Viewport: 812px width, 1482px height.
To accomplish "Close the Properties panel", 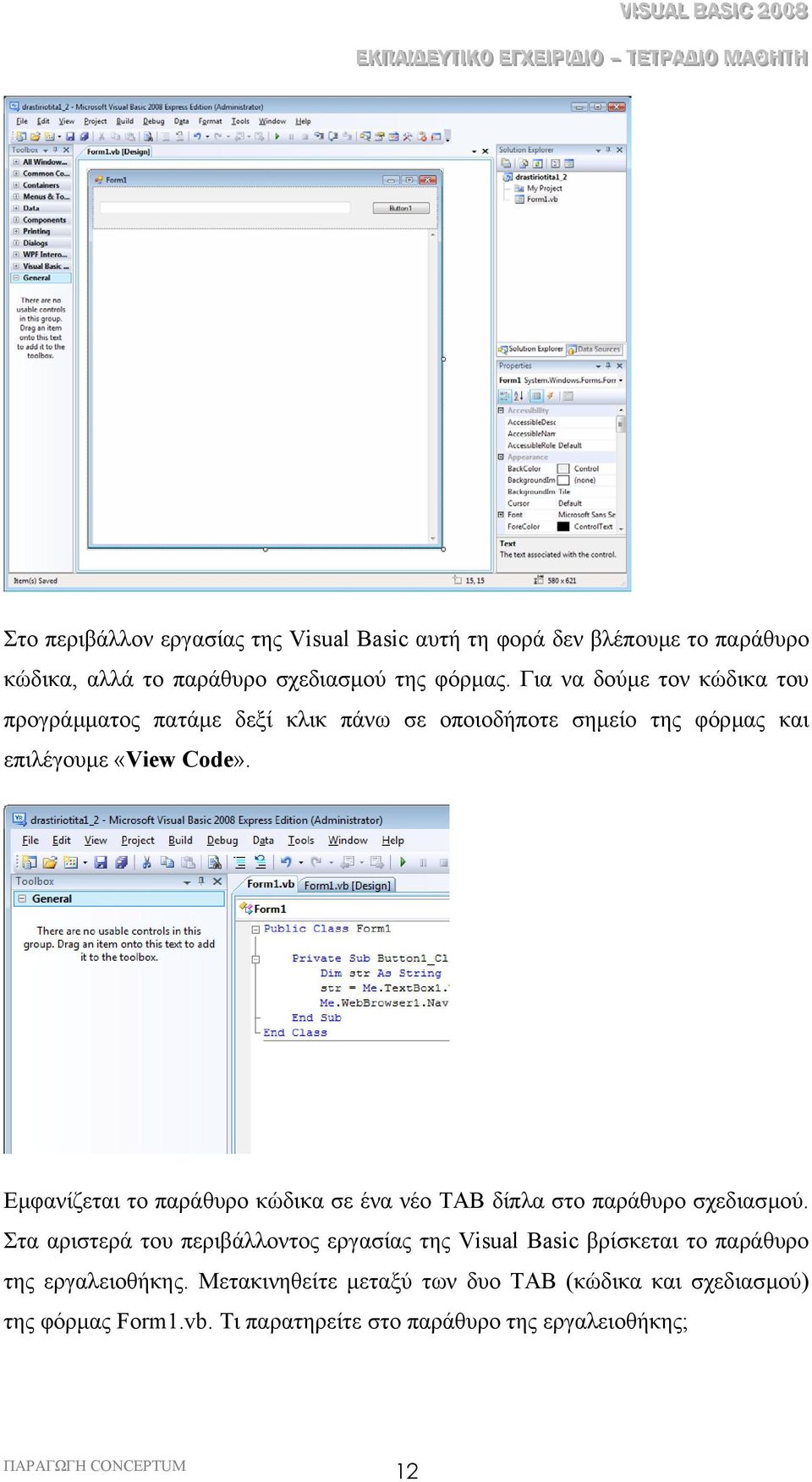I will point(619,366).
